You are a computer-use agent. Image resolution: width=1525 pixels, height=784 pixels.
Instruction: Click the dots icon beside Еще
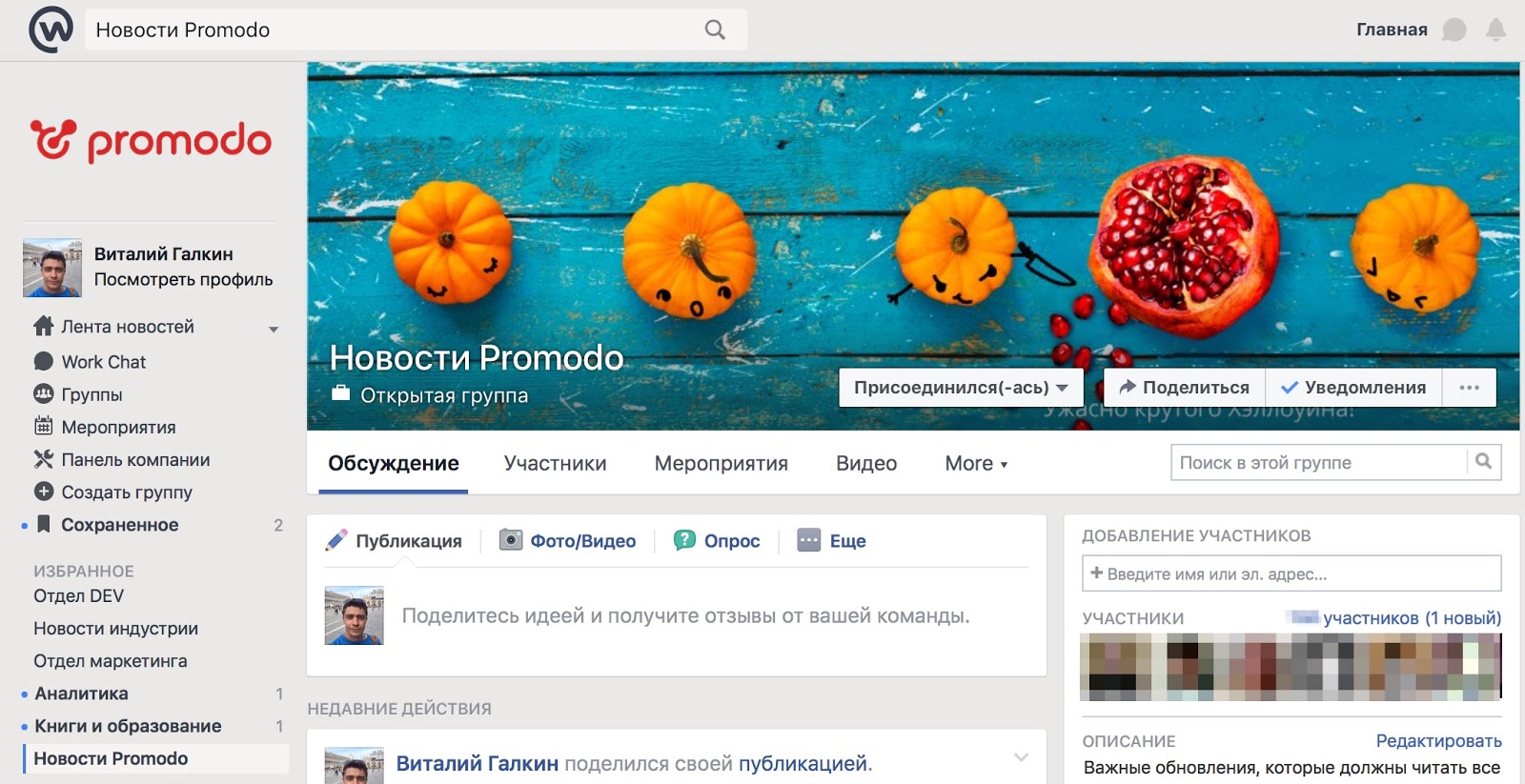point(809,540)
